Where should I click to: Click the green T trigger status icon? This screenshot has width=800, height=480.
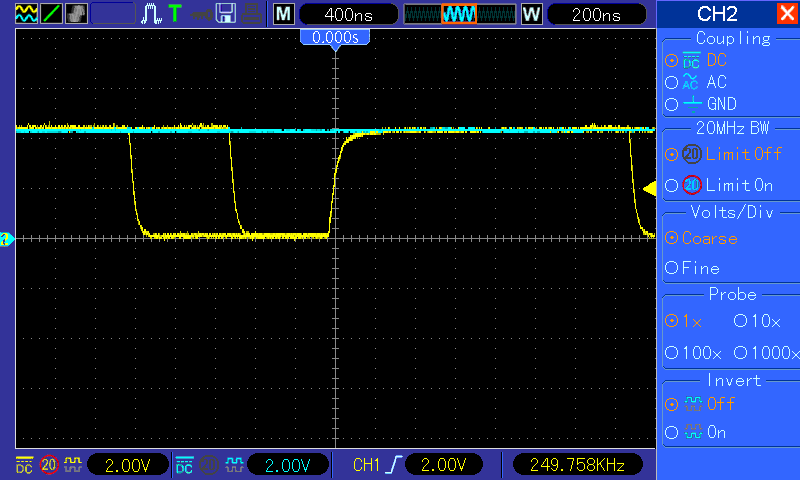[175, 14]
